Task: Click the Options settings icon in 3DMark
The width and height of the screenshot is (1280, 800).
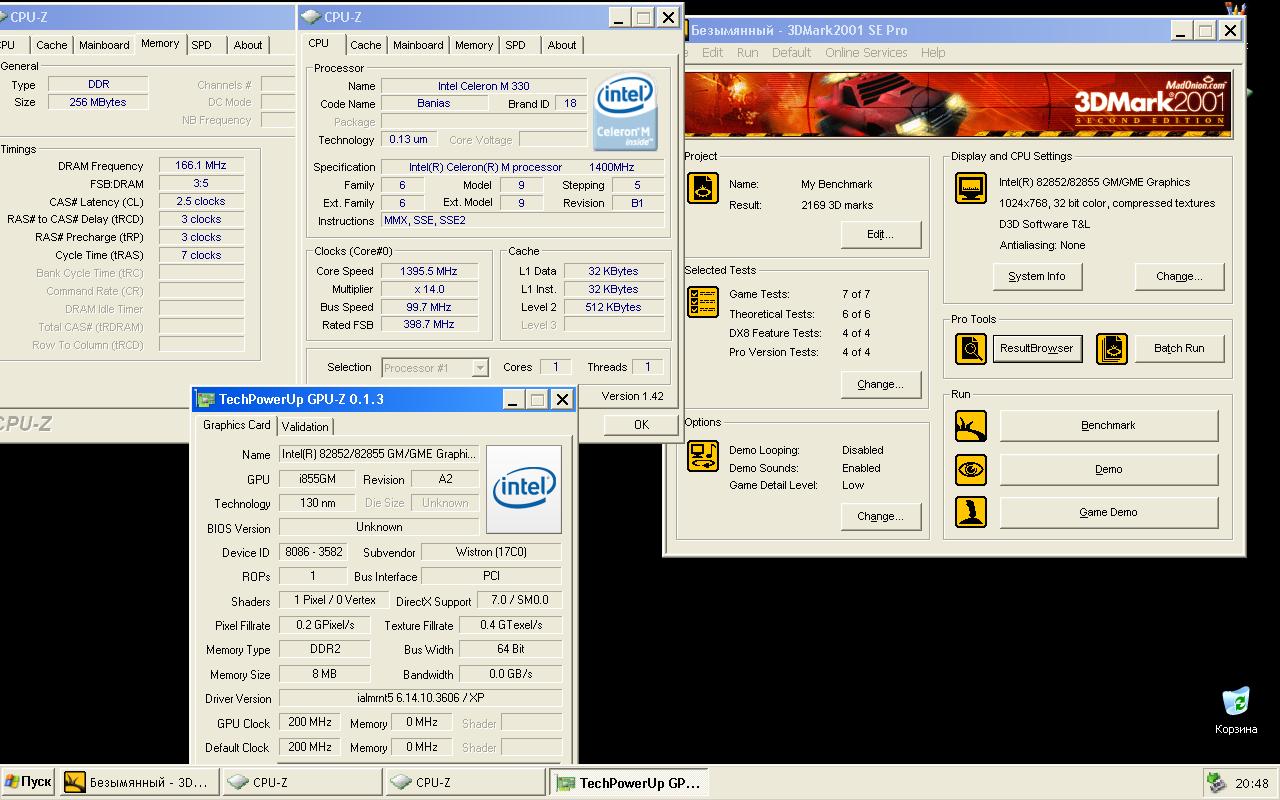Action: click(703, 455)
